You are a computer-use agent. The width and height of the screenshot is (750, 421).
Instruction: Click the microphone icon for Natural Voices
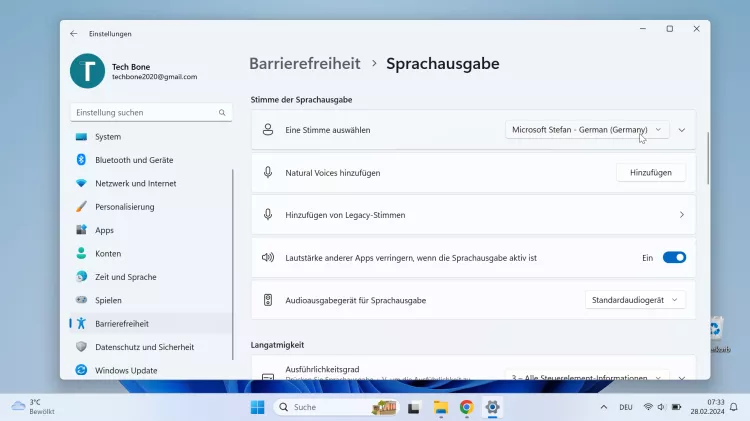coord(268,172)
